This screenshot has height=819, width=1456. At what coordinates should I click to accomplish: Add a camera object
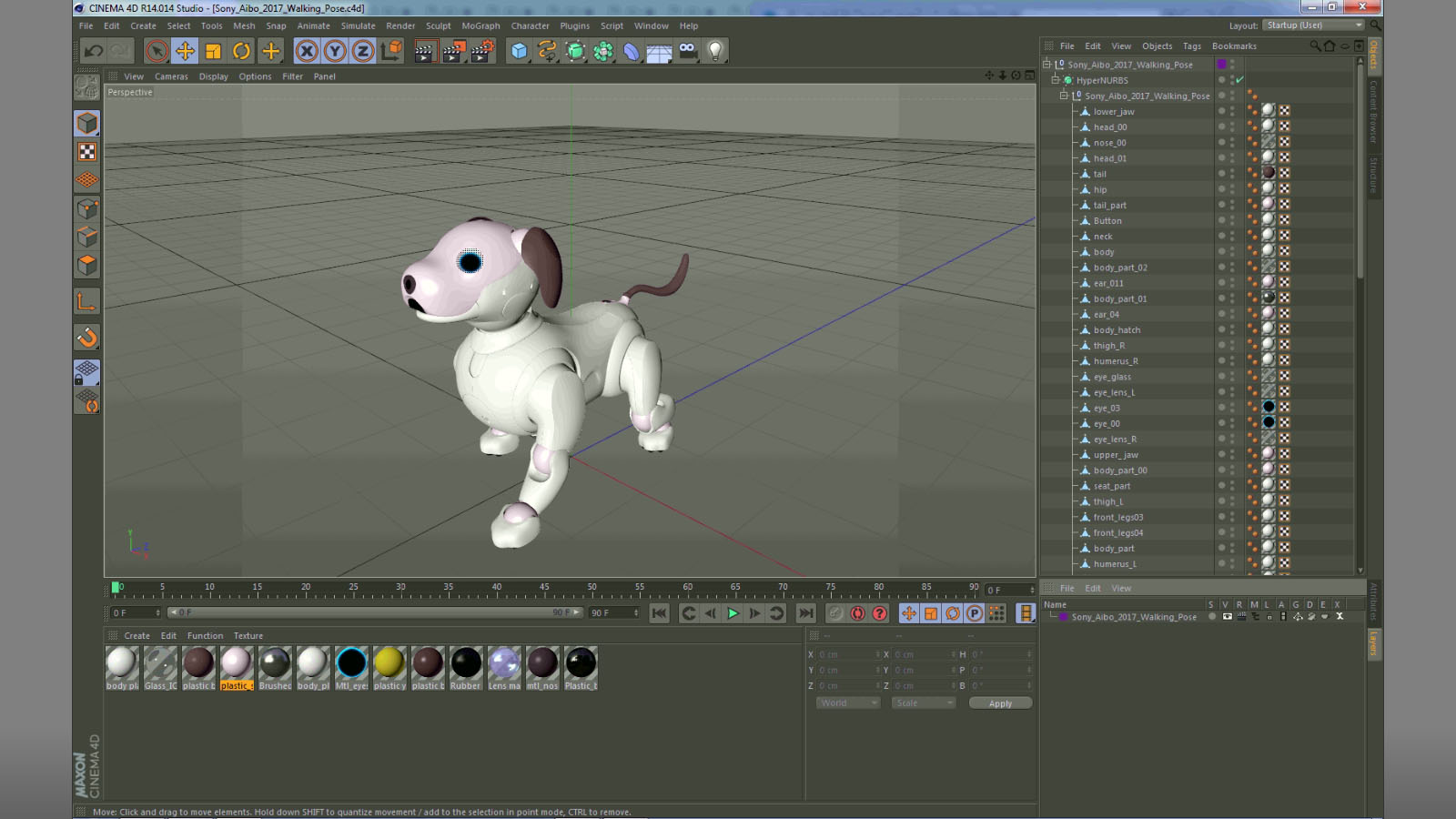coord(688,51)
